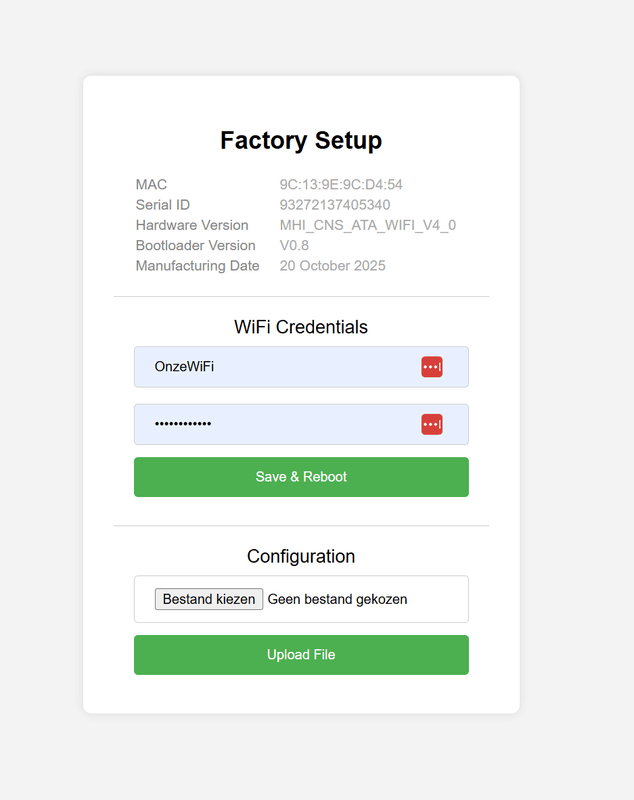Focus the WiFi name field containing OnzeWiFi

(x=280, y=367)
